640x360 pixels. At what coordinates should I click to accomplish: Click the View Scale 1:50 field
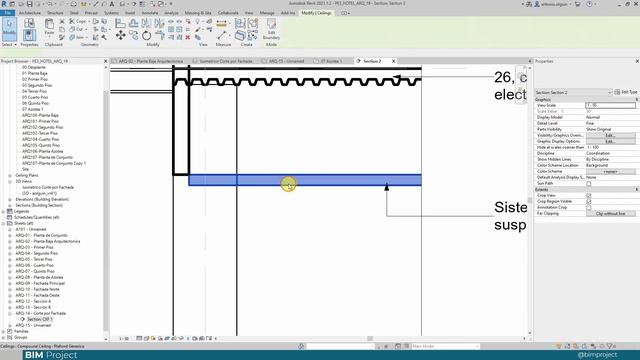[x=610, y=105]
